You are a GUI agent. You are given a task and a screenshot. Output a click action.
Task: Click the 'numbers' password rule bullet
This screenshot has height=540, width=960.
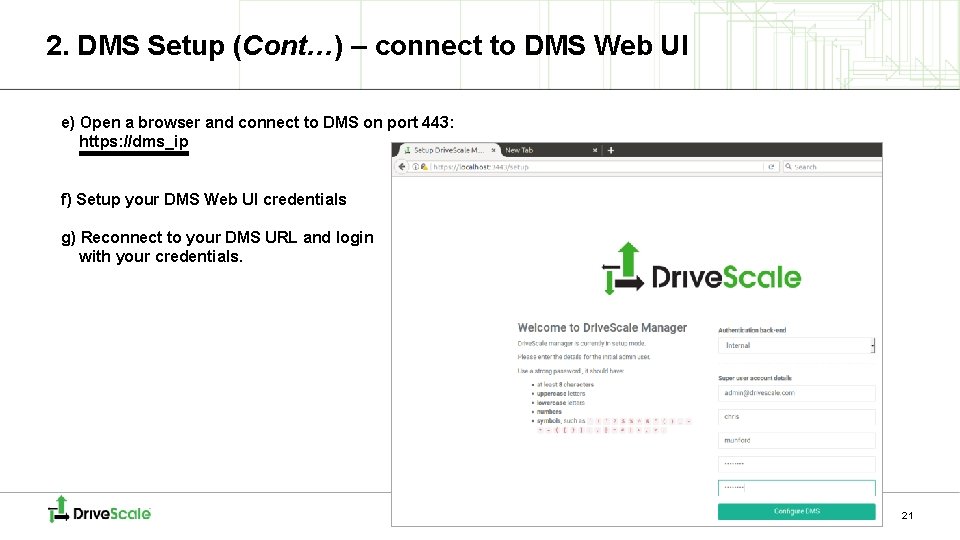click(x=549, y=411)
